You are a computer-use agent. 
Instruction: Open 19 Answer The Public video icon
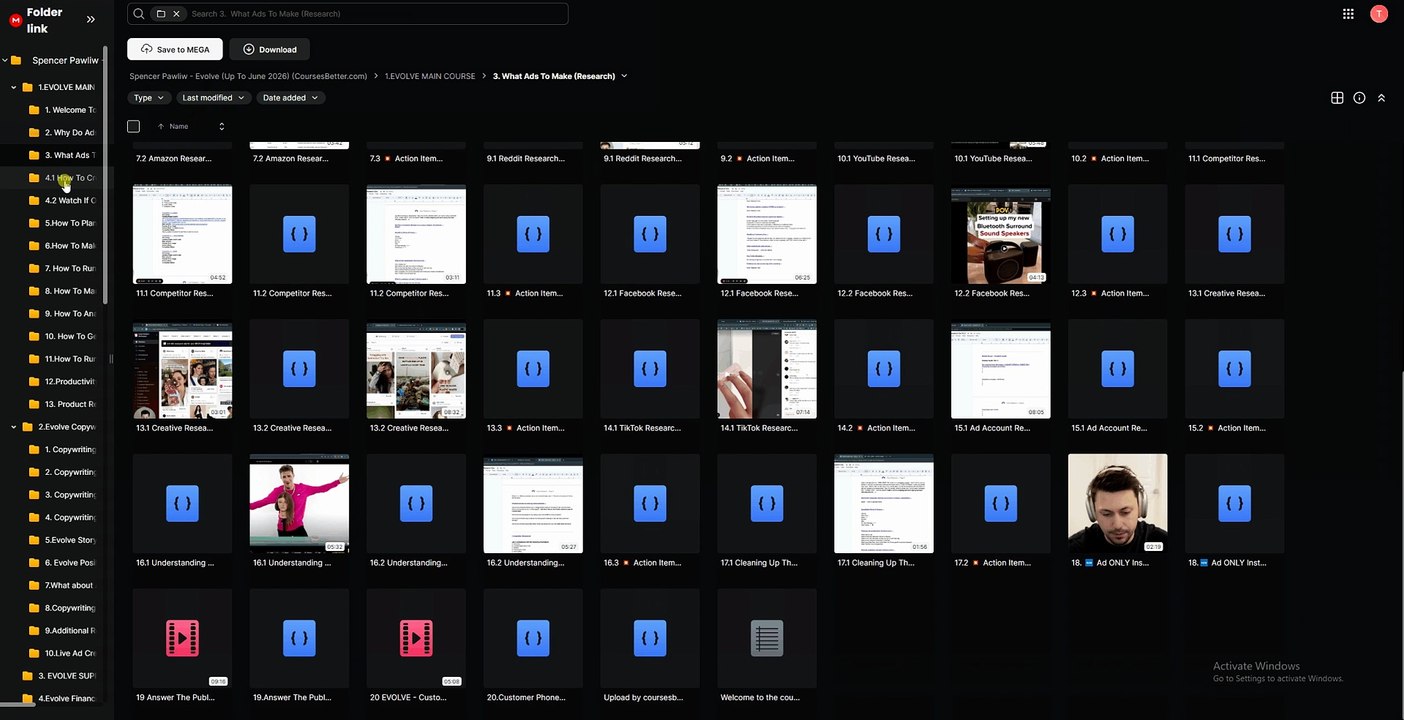pos(182,638)
